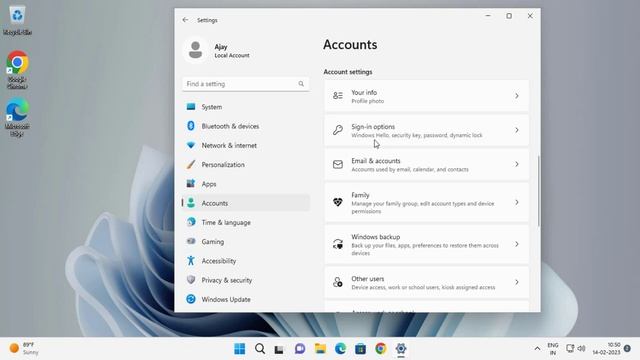Open Other users settings
This screenshot has width=640, height=360.
(427, 282)
